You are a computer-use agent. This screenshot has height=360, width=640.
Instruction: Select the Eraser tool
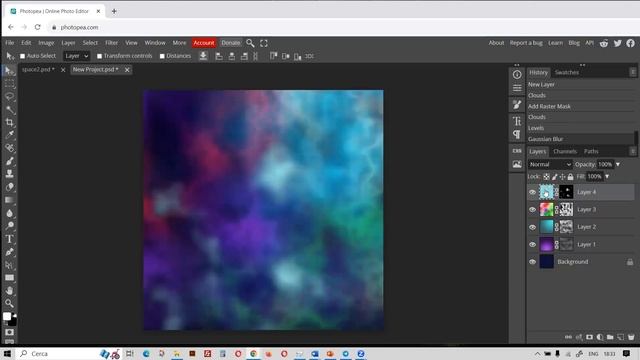9,187
